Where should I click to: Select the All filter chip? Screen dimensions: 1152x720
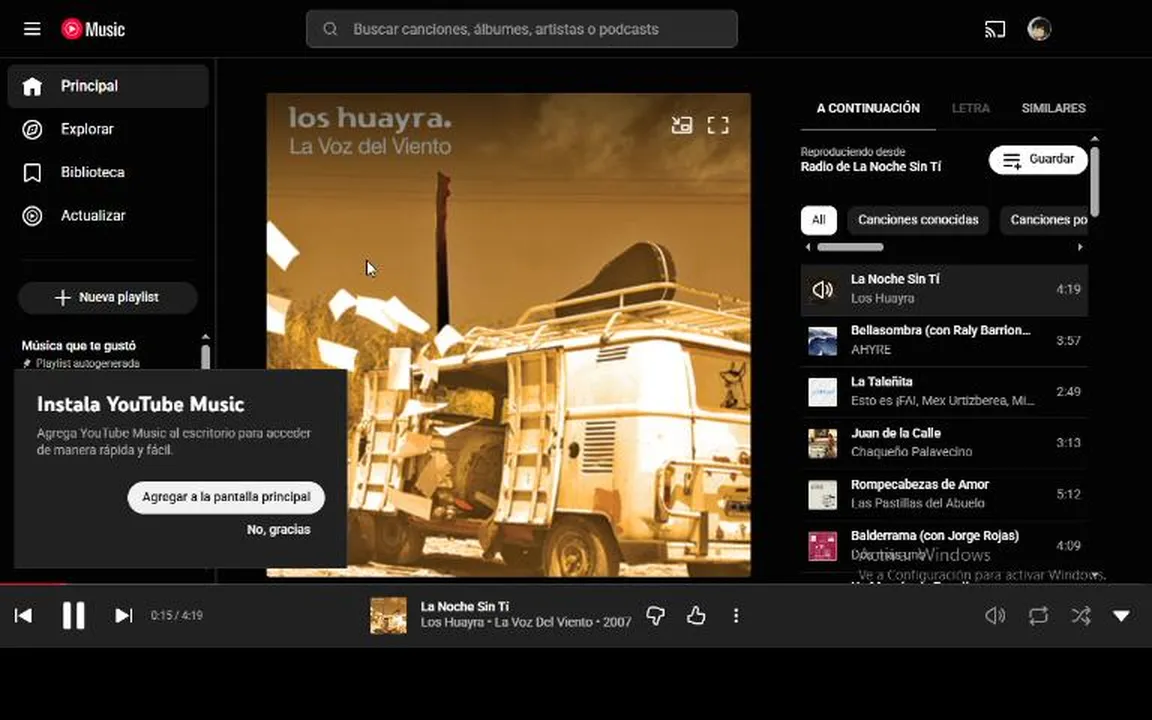818,220
